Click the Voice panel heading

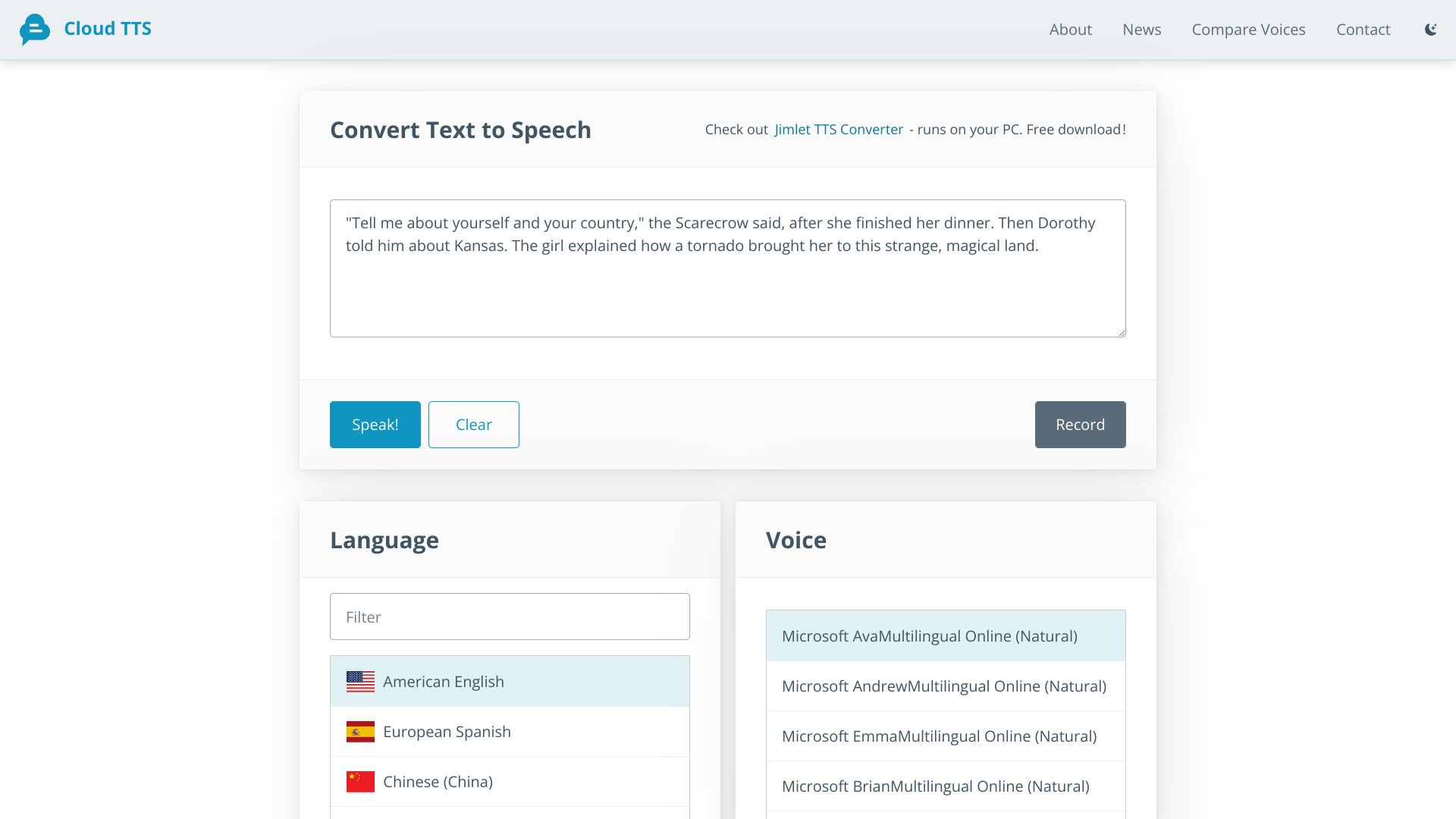(x=796, y=540)
